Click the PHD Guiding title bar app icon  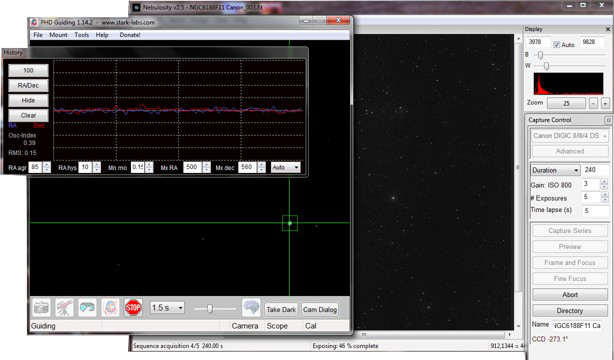pos(34,22)
